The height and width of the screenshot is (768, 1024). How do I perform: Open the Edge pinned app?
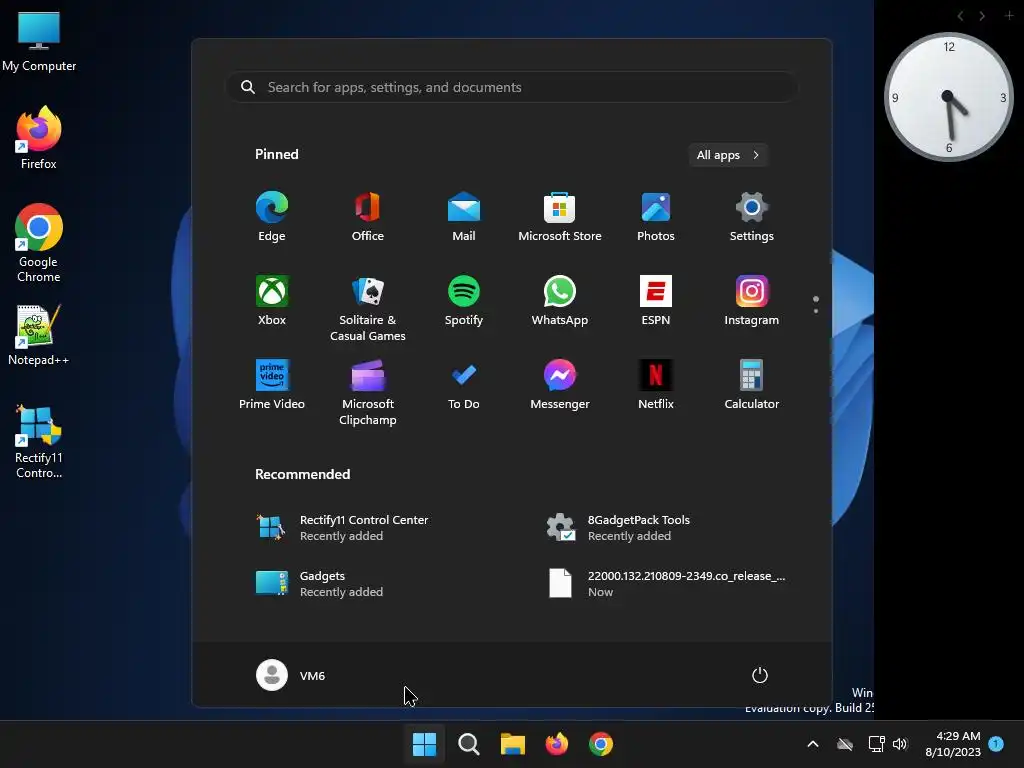[x=272, y=217]
